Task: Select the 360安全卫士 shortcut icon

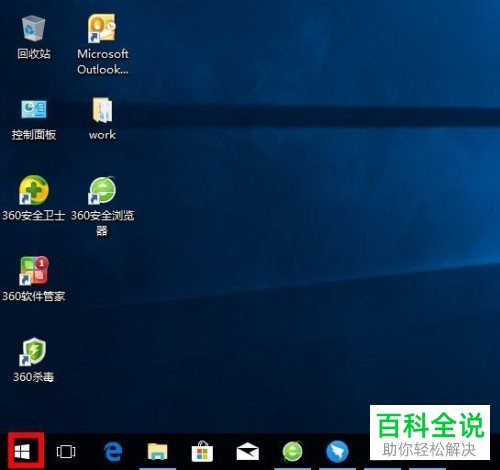Action: 34,190
